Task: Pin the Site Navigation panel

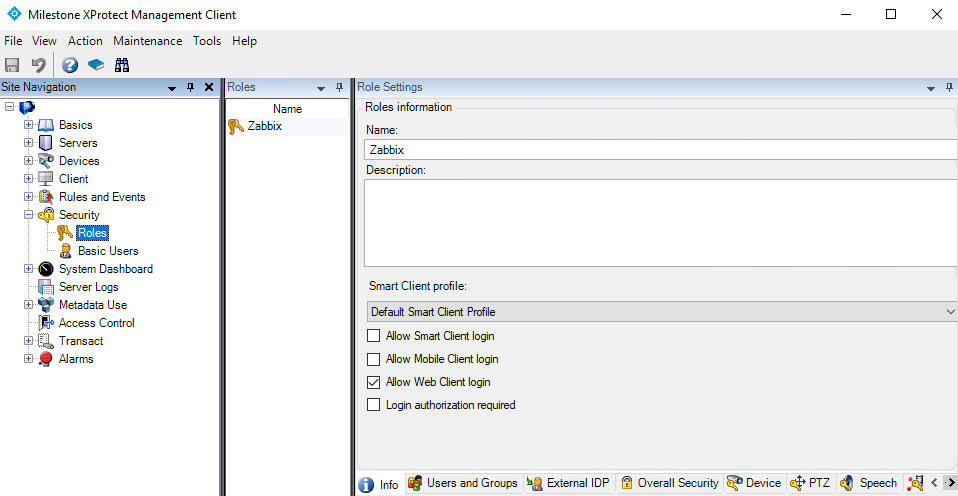Action: coord(191,87)
